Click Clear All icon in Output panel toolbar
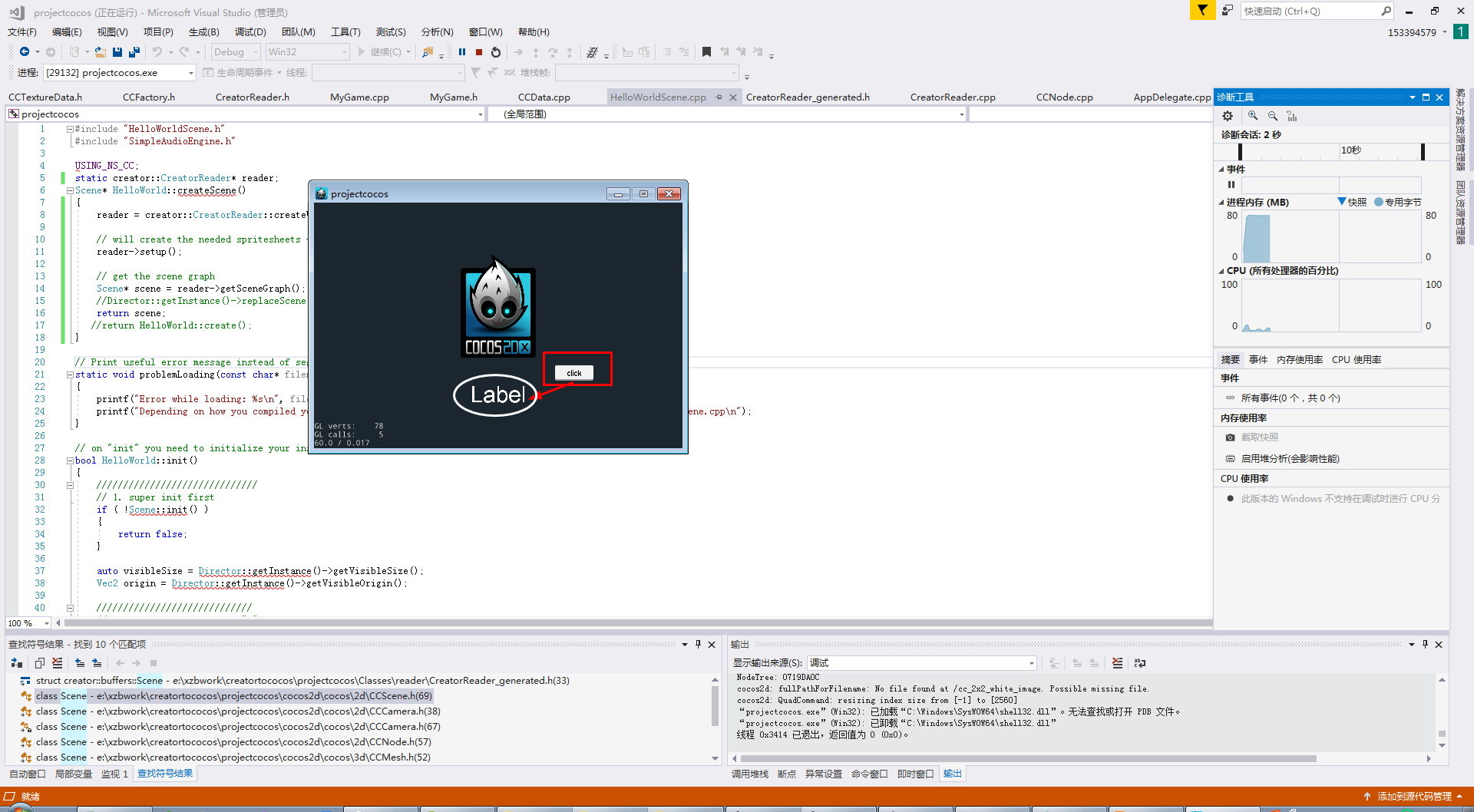 [x=1117, y=663]
